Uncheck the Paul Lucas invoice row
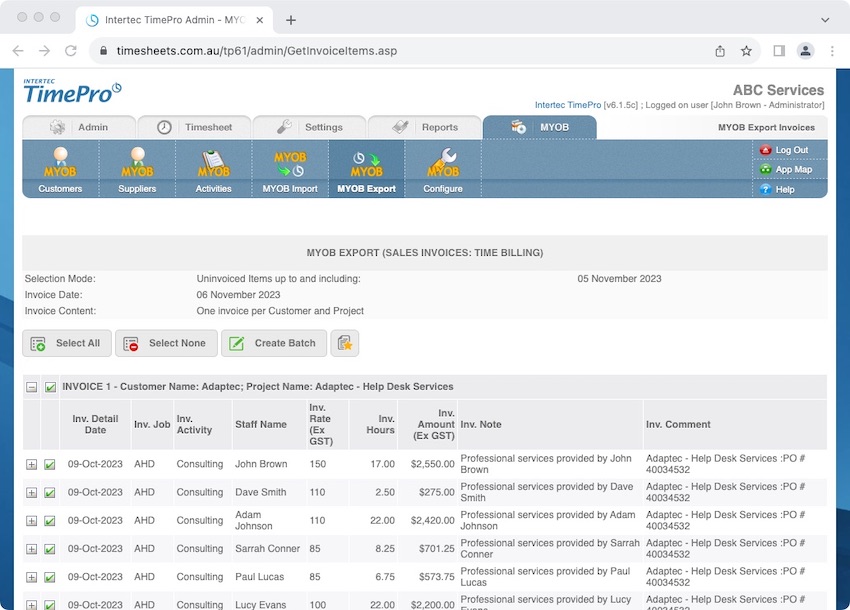The width and height of the screenshot is (850, 610). click(49, 577)
